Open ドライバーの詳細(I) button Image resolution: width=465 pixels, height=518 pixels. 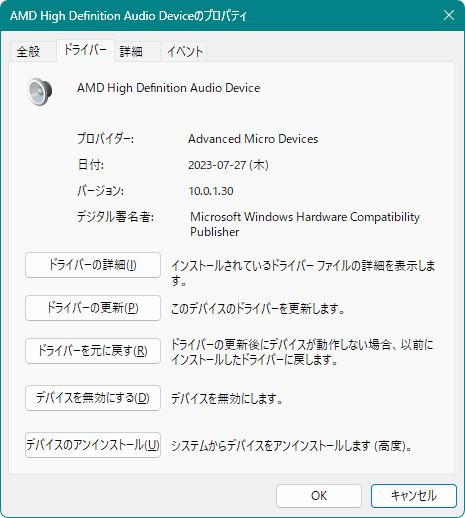click(x=93, y=265)
